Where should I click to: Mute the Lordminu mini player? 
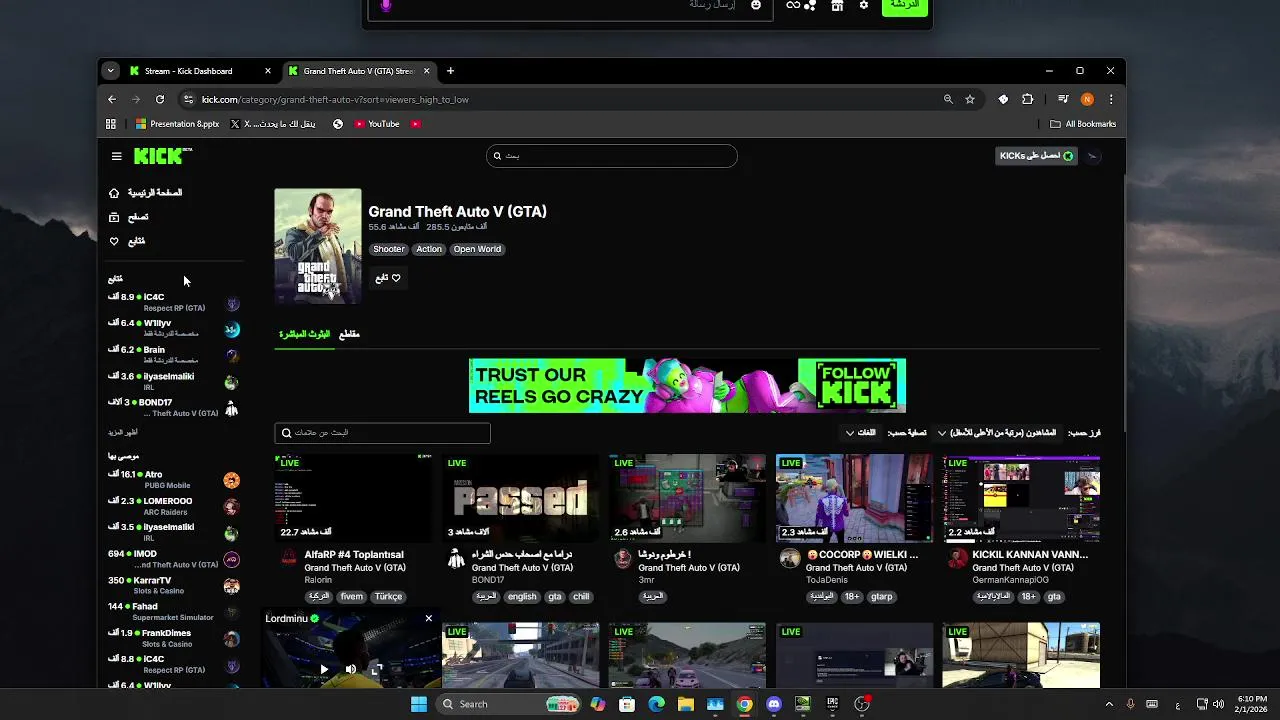[x=351, y=669]
